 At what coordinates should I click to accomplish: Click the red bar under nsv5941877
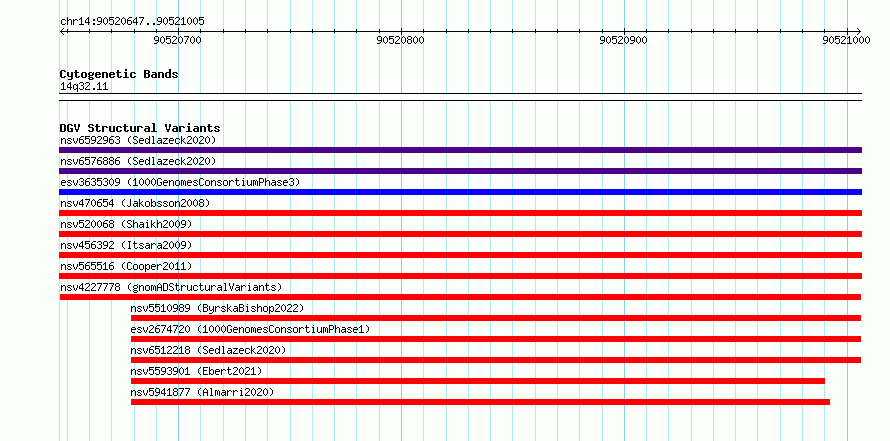[x=480, y=402]
